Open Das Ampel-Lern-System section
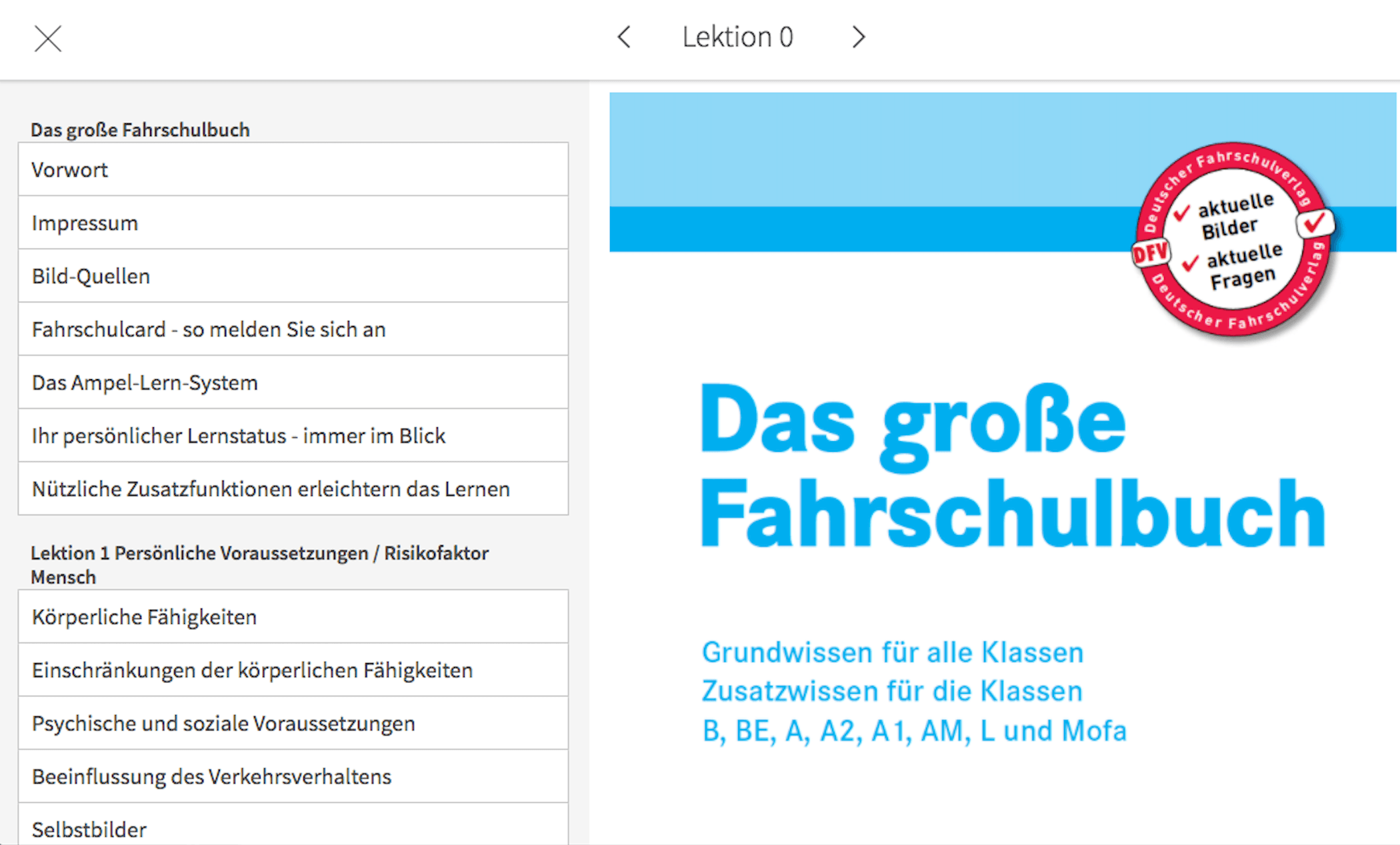 point(293,382)
